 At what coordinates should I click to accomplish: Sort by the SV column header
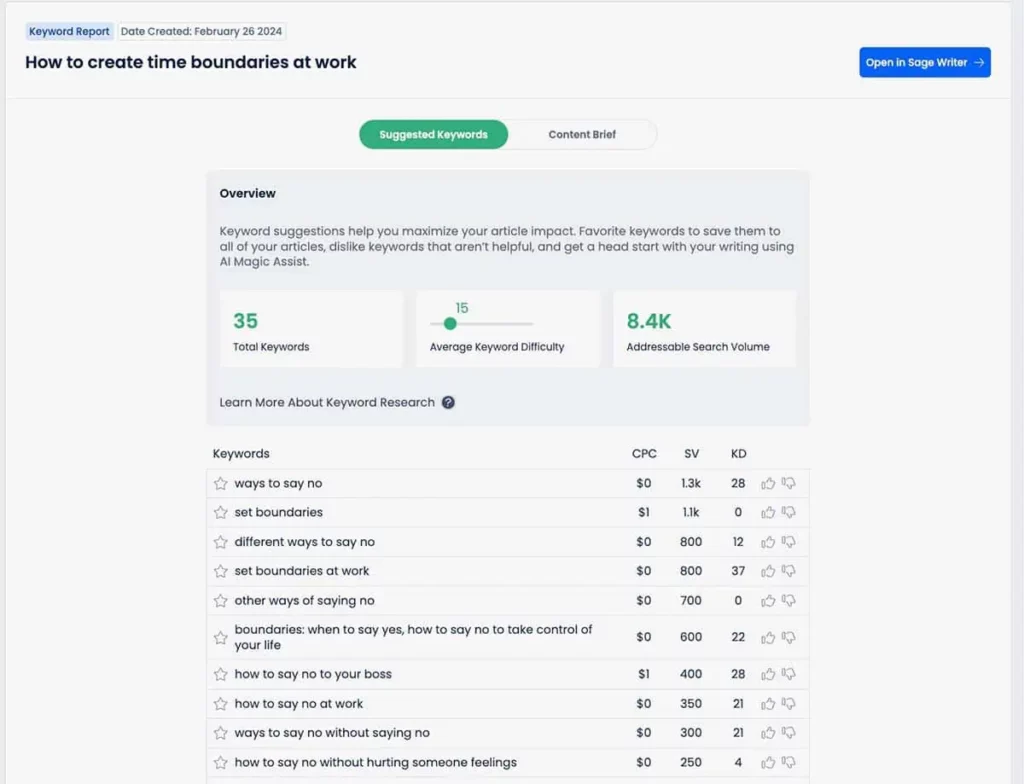click(692, 453)
